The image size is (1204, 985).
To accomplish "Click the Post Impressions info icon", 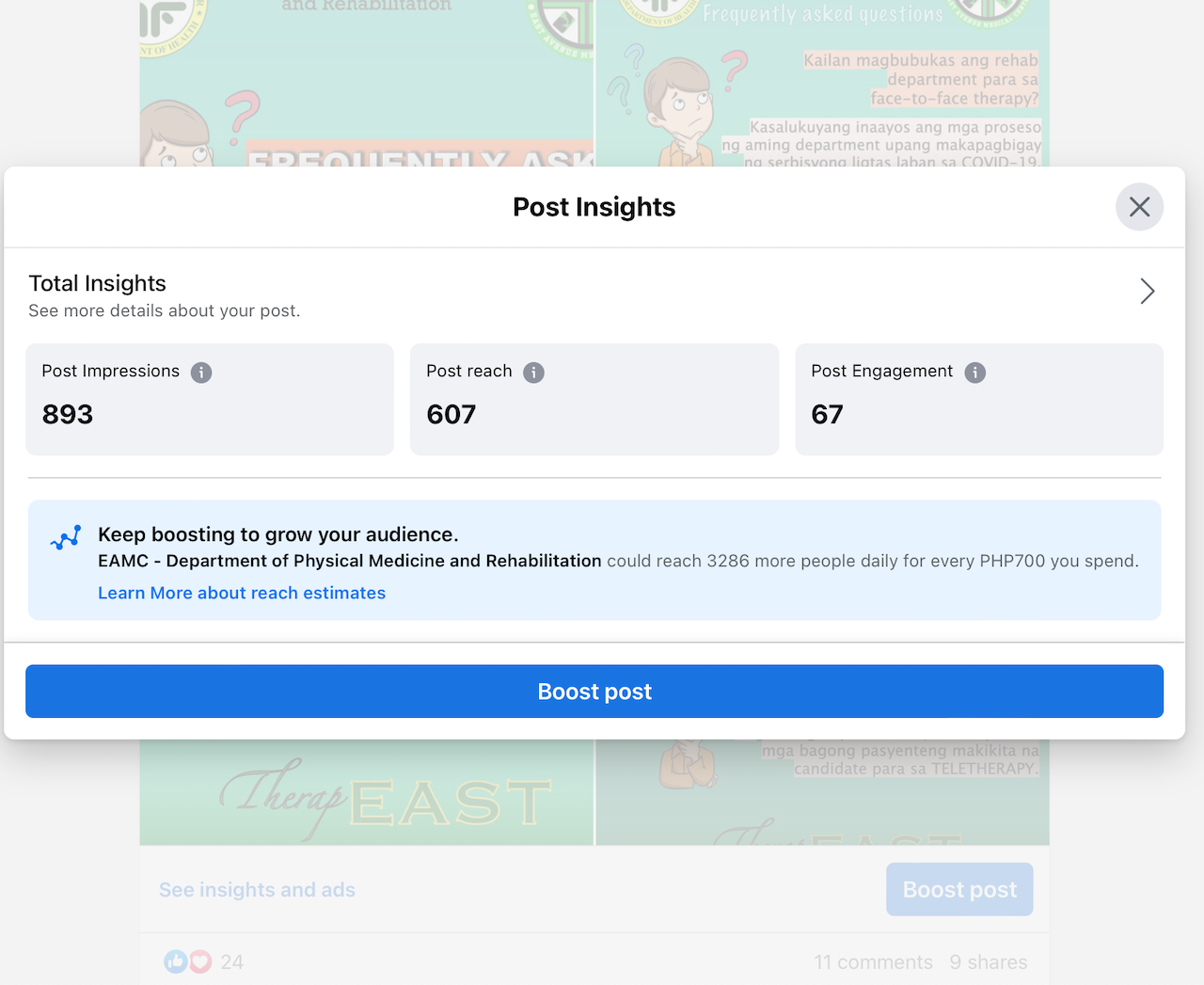I will click(201, 373).
